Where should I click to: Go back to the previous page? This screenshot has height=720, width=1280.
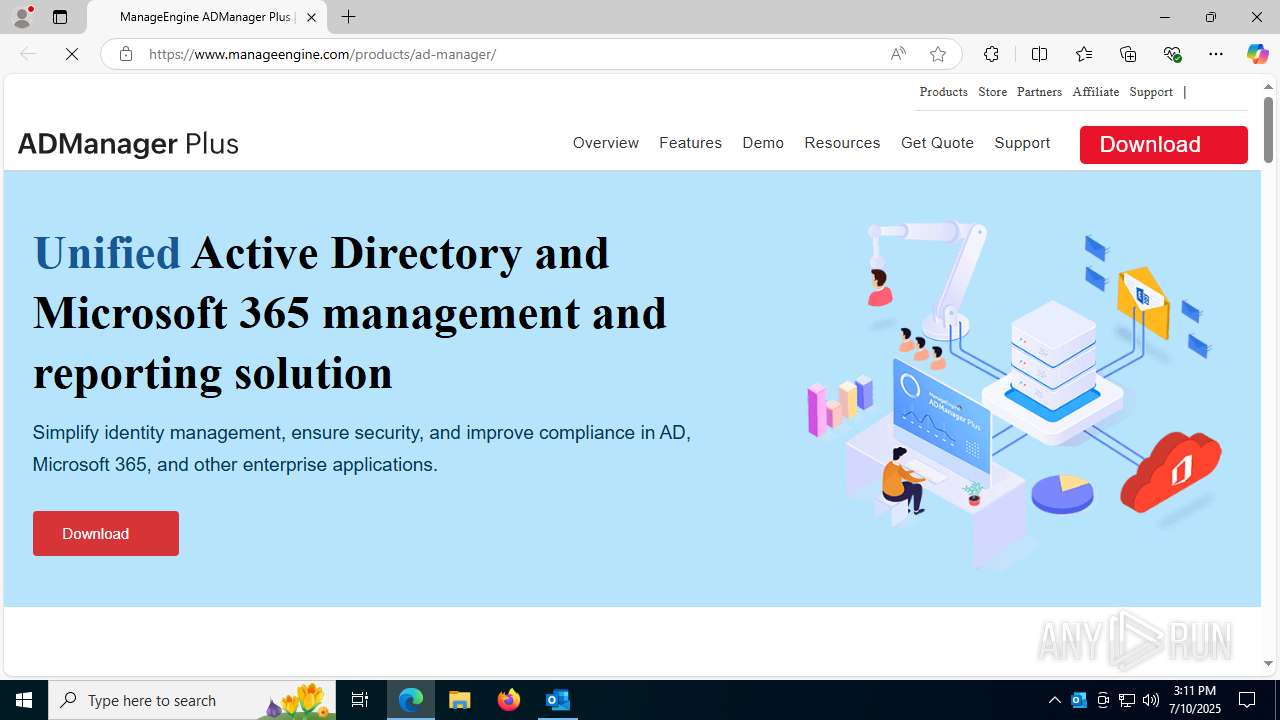point(28,54)
